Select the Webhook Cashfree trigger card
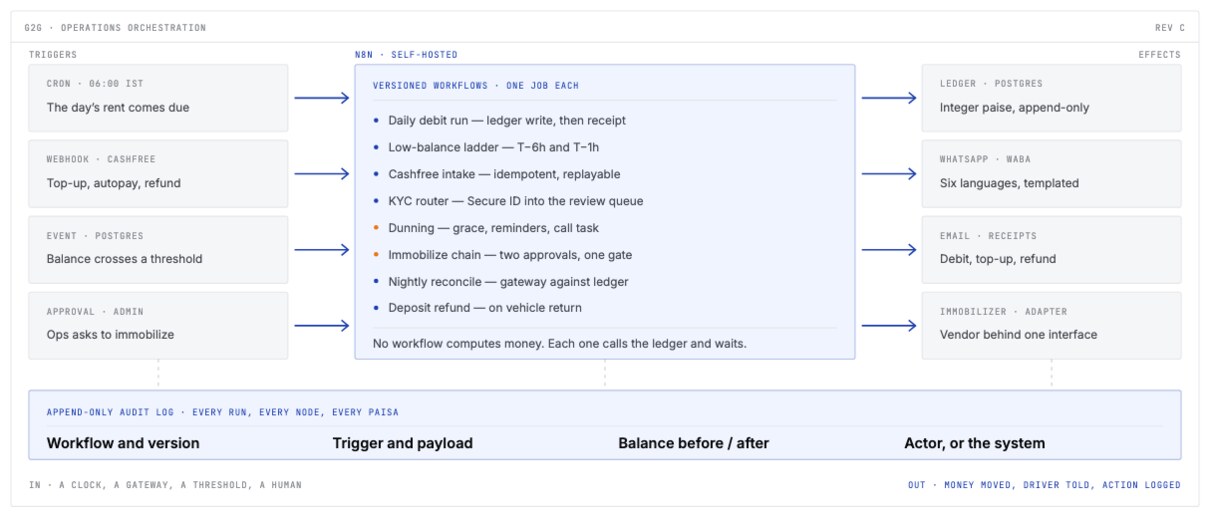This screenshot has height=517, width=1210. (x=158, y=173)
